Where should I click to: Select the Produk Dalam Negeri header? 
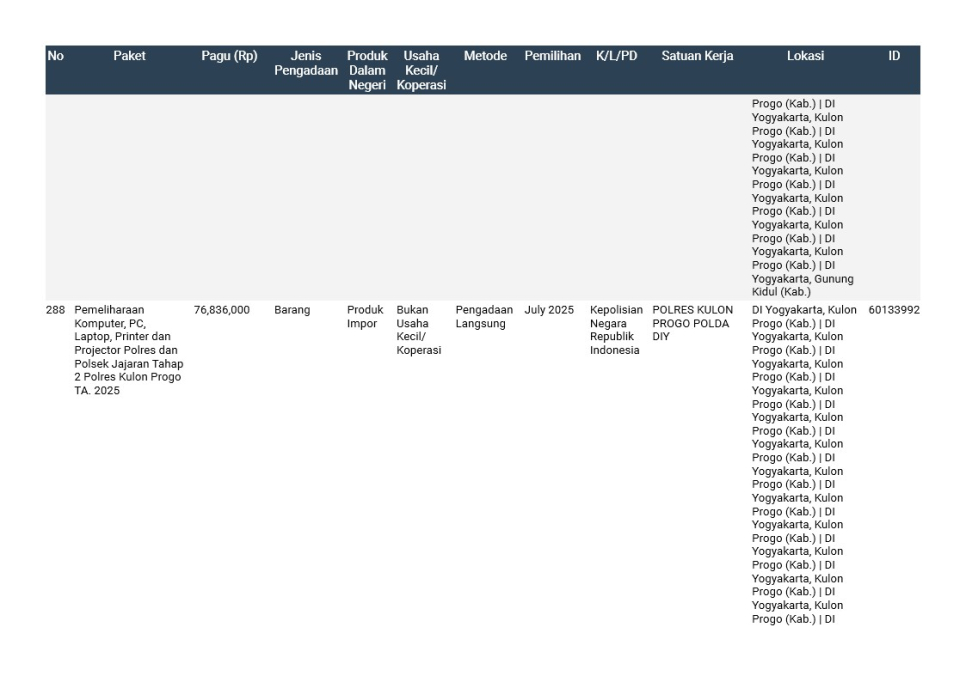[x=367, y=70]
